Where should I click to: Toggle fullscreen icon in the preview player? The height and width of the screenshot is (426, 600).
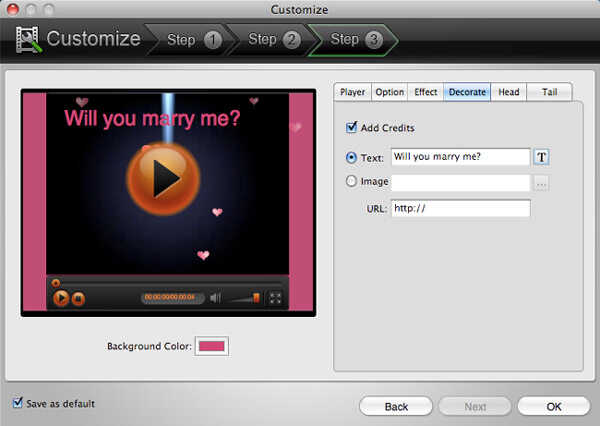(275, 298)
